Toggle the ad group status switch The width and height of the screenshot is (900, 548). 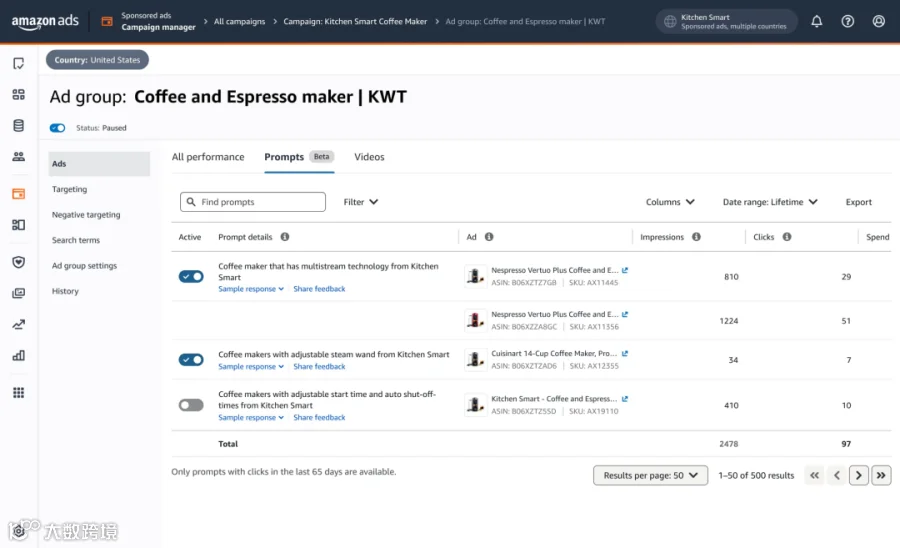(57, 128)
